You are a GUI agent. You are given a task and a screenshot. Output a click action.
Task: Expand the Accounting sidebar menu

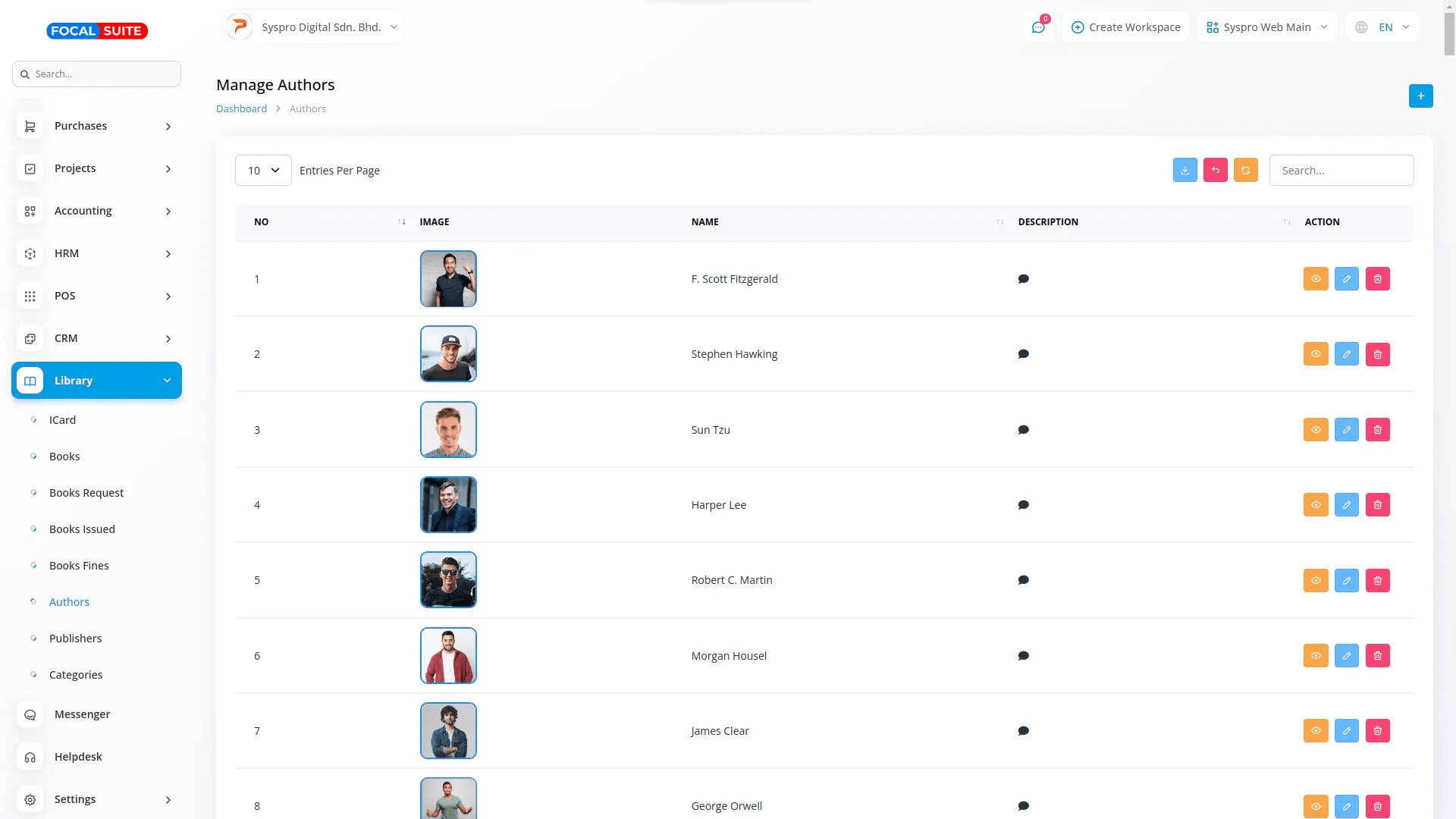[96, 211]
